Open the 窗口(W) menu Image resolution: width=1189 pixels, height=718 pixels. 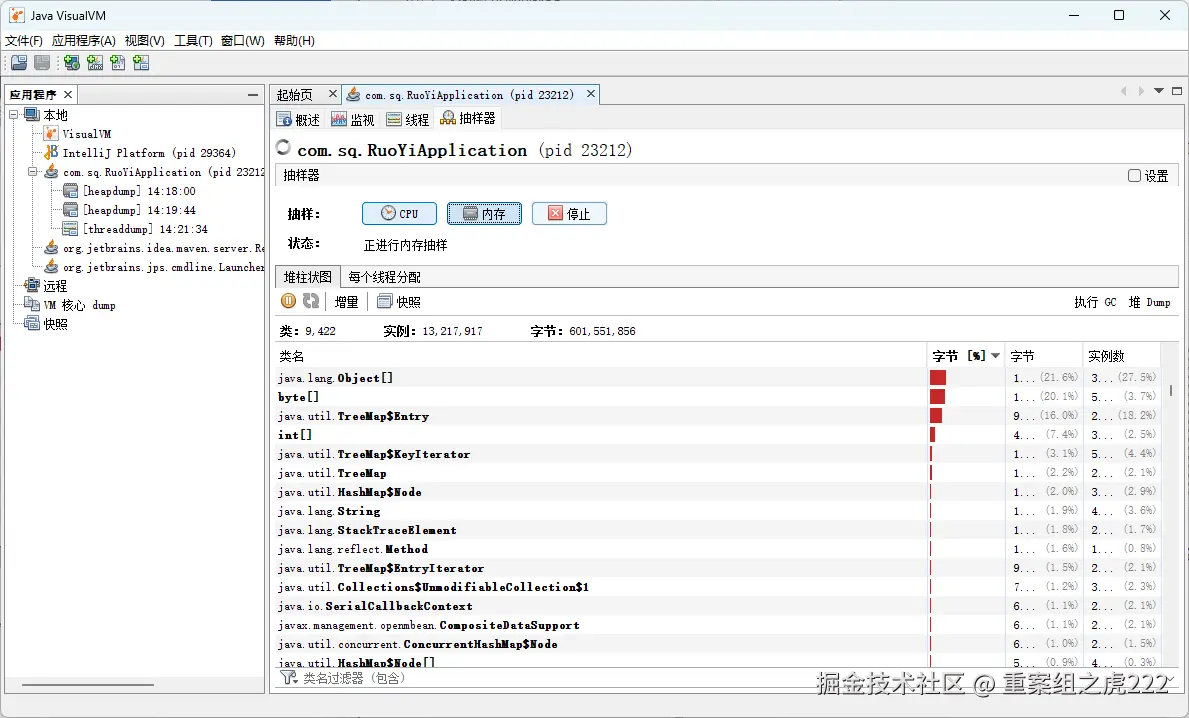pyautogui.click(x=243, y=40)
